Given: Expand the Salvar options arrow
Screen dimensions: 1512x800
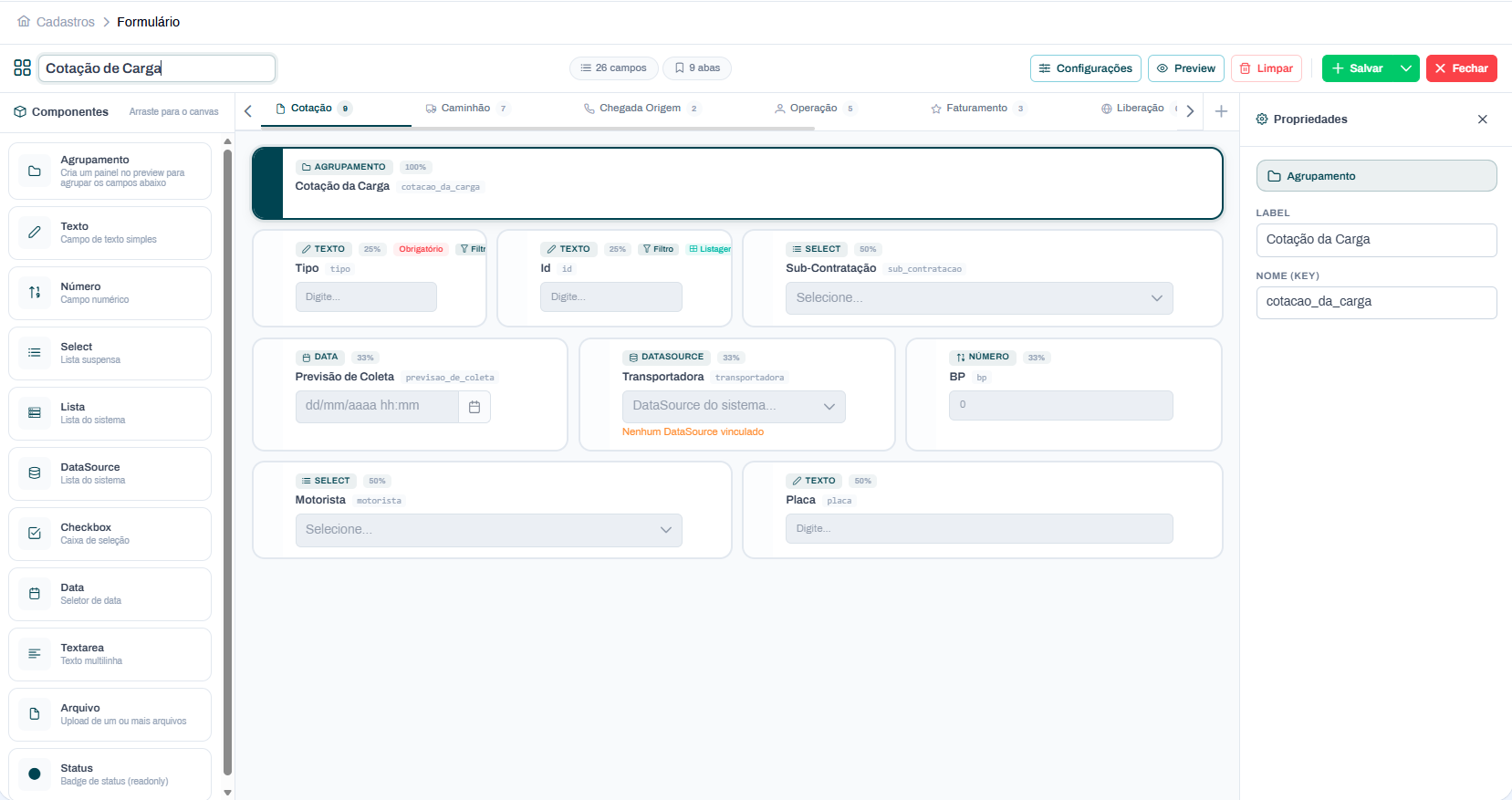Looking at the screenshot, I should [x=1406, y=68].
